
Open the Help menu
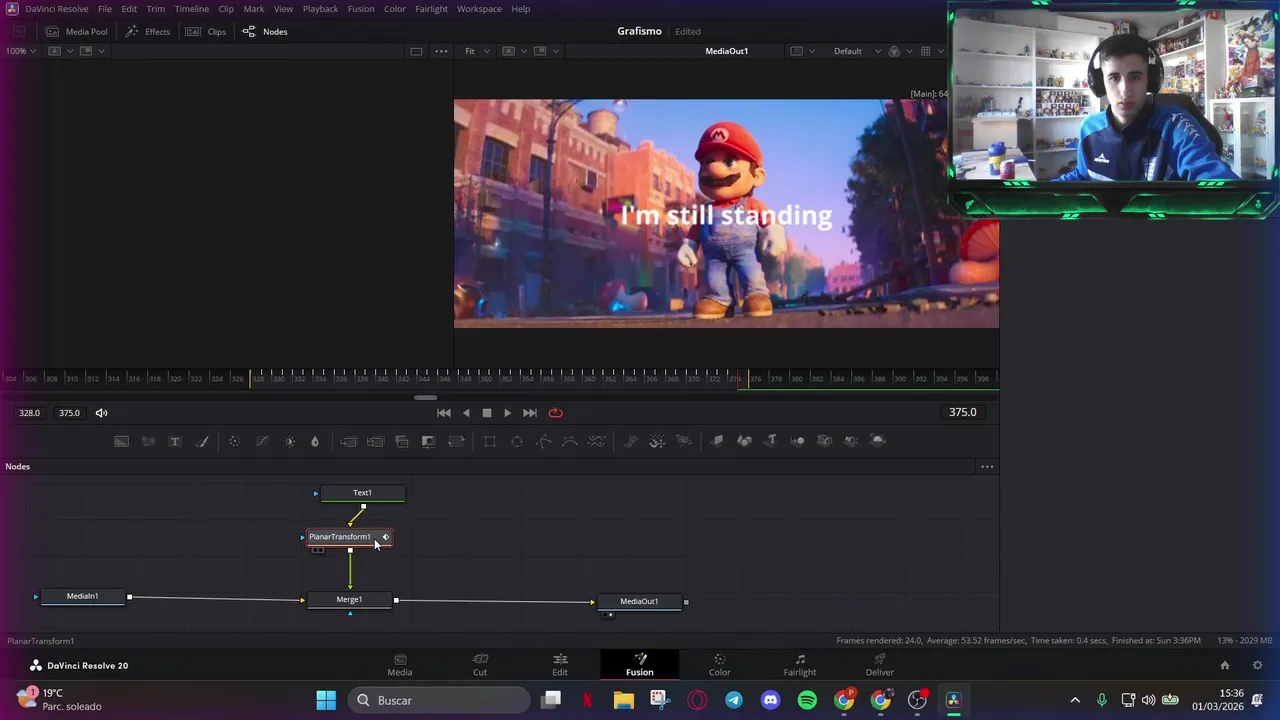[x=521, y=9]
